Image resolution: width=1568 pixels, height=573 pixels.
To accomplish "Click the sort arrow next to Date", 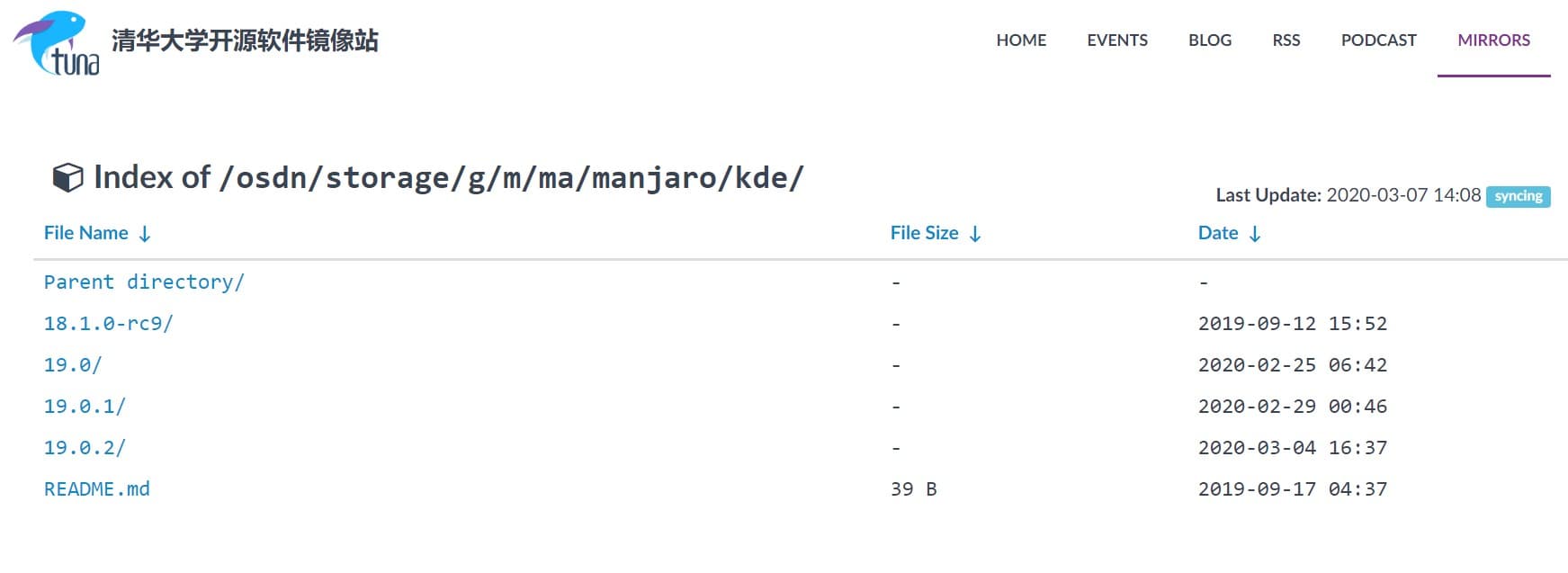I will pos(1254,234).
